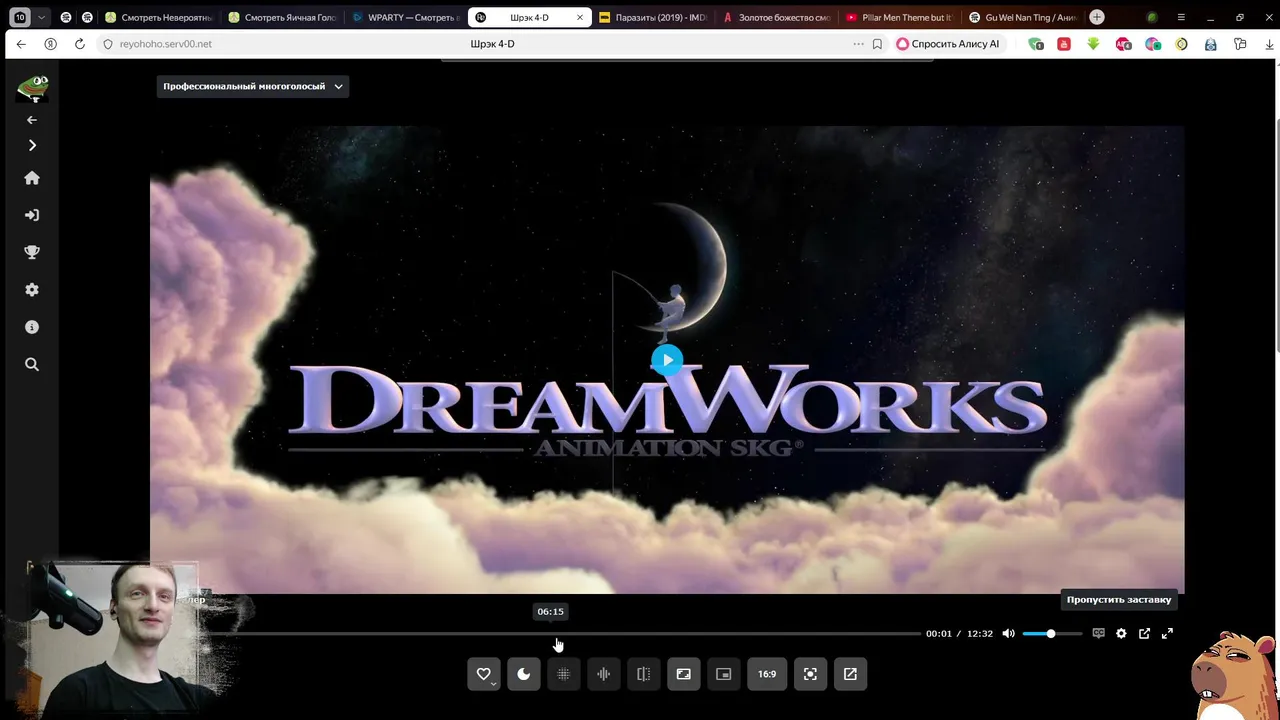Open the address bar three-dots menu
The height and width of the screenshot is (720, 1280).
(x=858, y=44)
